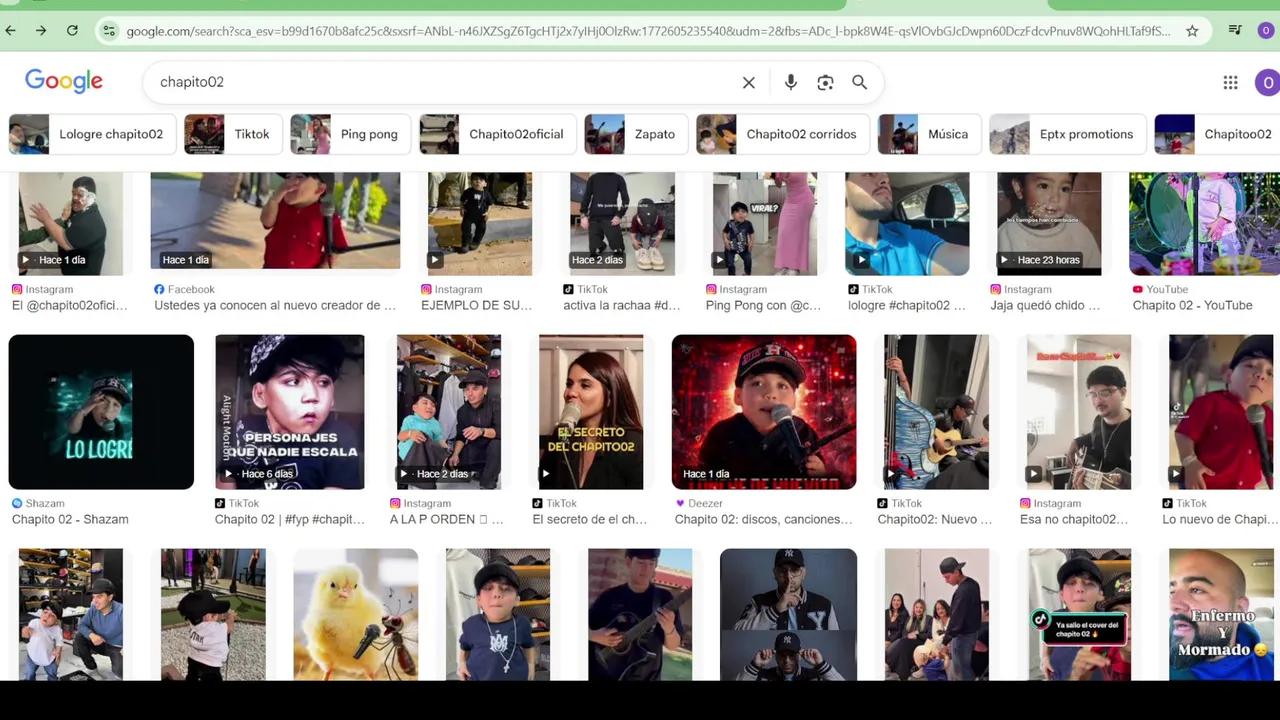Open Deezer red background image

coord(764,412)
